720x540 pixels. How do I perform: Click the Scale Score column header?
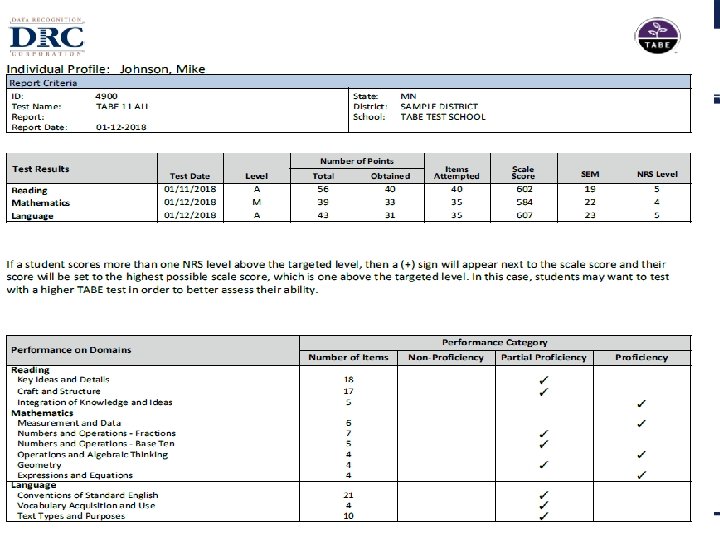pos(523,173)
